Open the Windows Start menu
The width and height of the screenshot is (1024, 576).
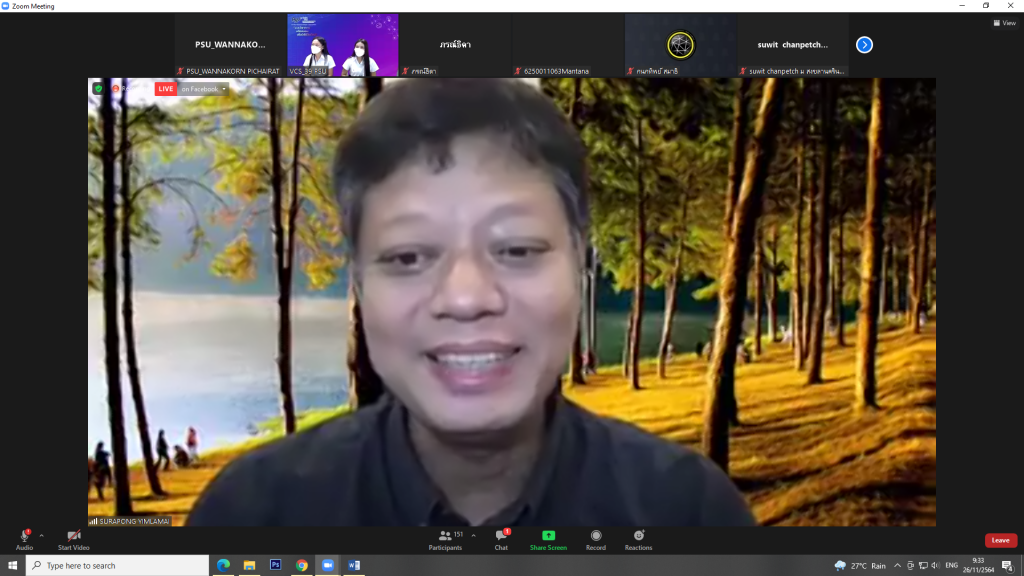(12, 565)
